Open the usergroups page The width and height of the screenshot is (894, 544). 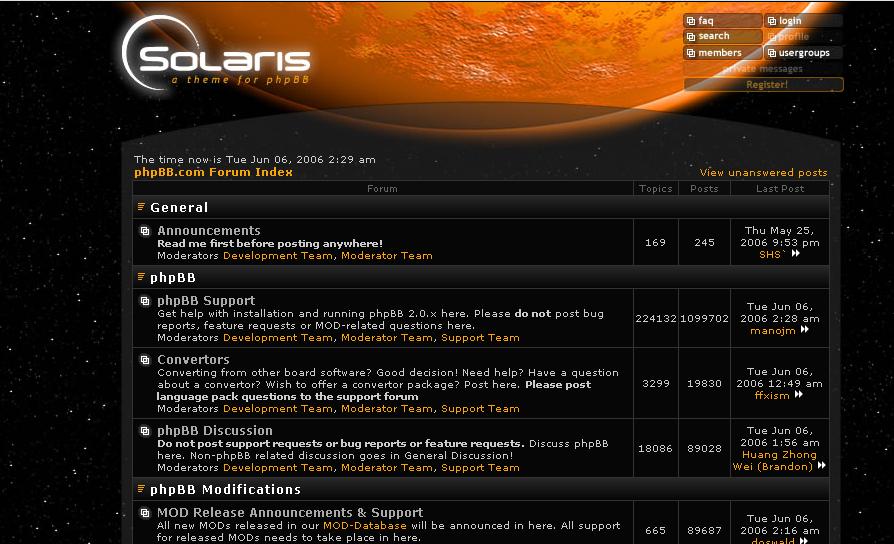803,52
